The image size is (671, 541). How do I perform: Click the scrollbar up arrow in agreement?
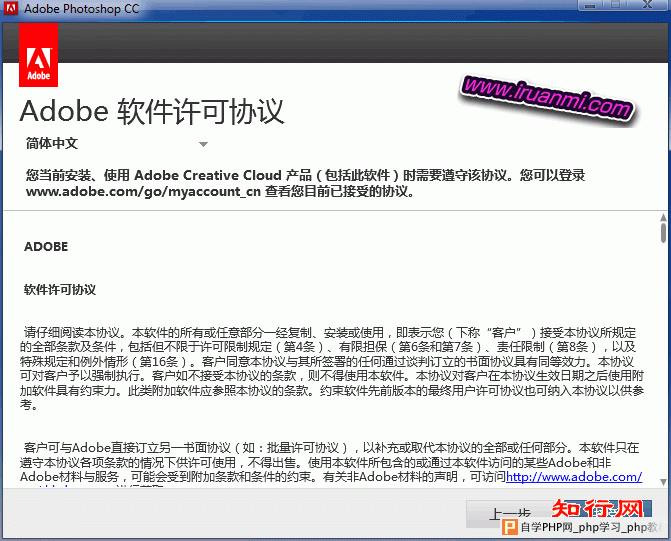click(663, 217)
